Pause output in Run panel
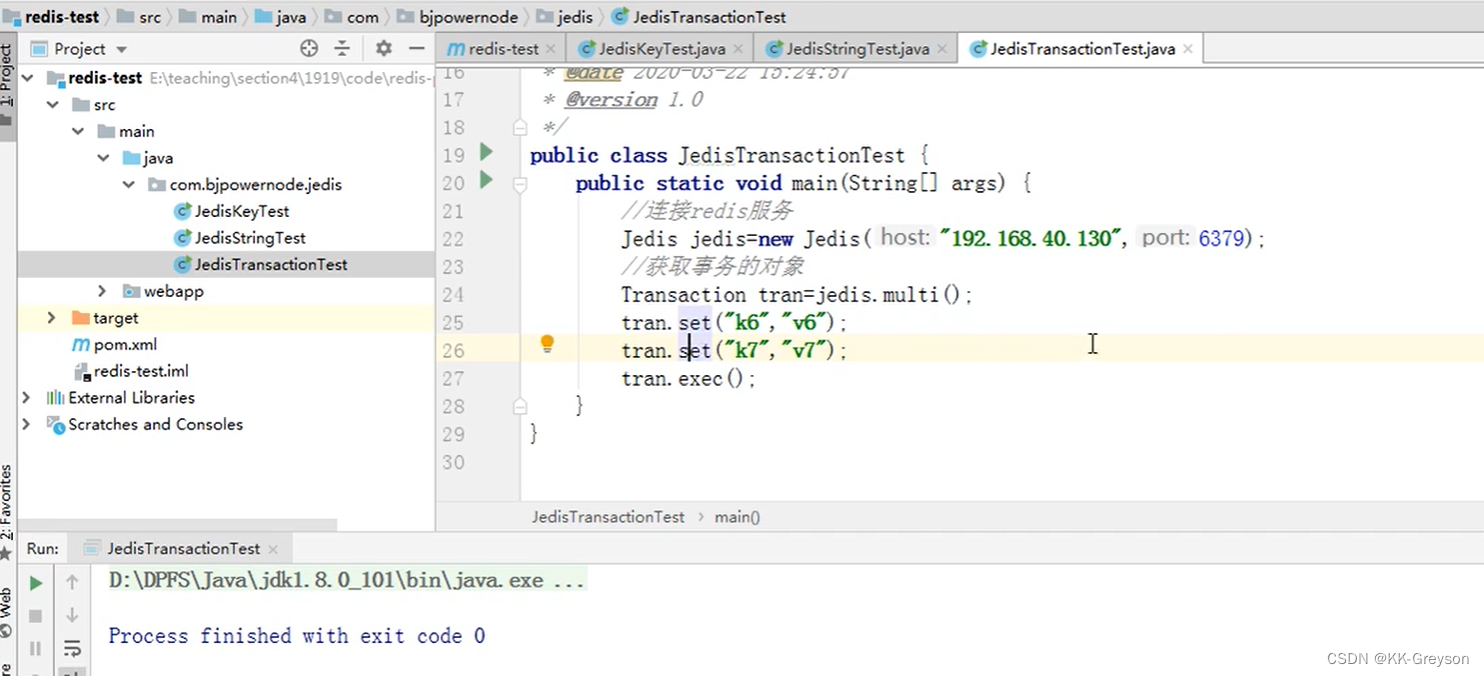The width and height of the screenshot is (1484, 676). point(36,648)
